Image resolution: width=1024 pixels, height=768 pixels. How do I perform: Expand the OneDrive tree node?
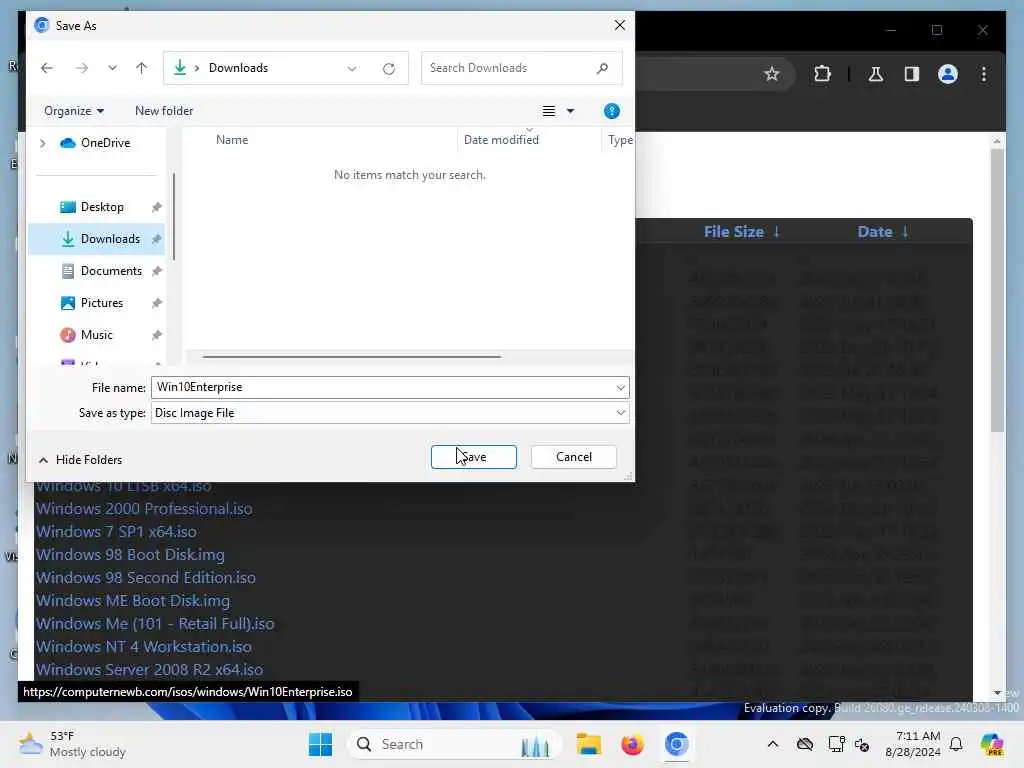(x=42, y=143)
